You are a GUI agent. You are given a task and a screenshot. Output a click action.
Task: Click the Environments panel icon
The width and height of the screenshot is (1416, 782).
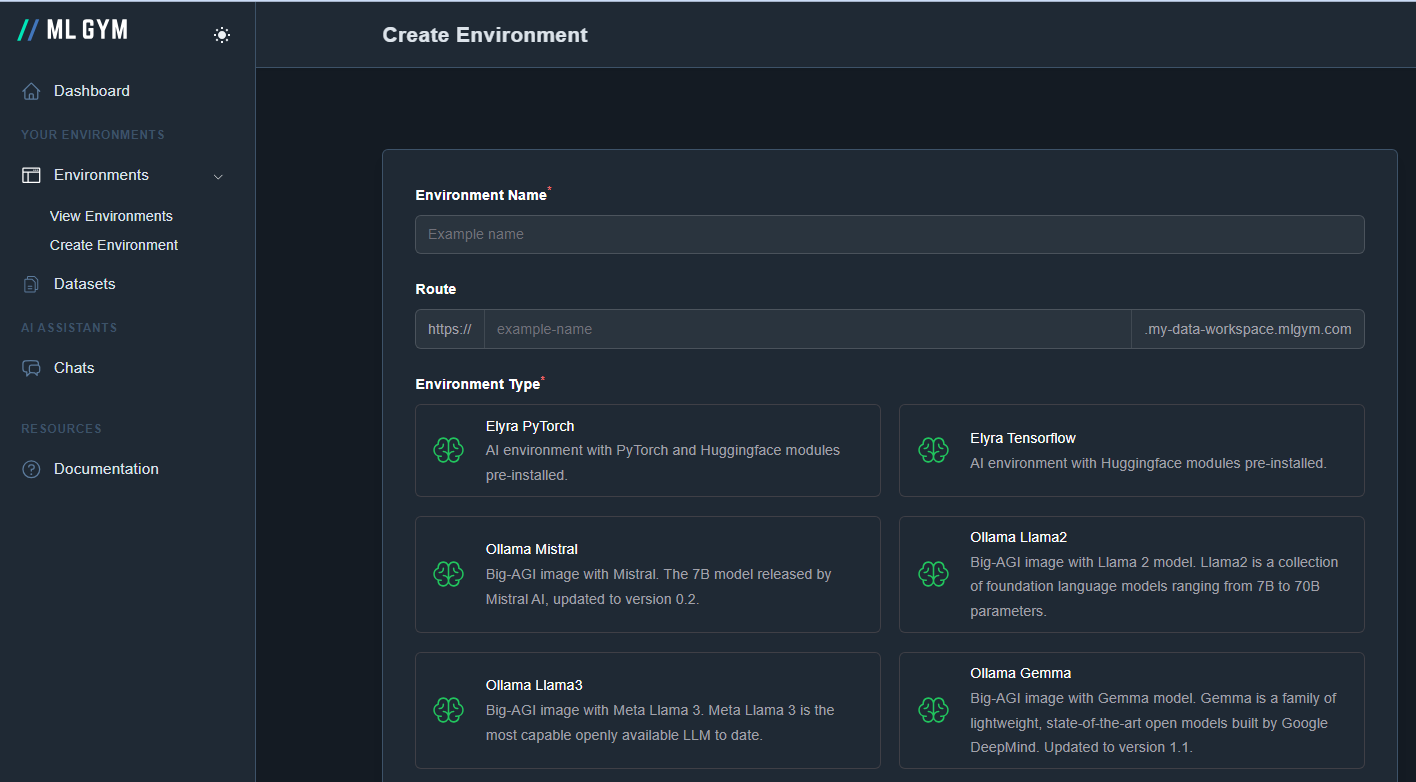[x=30, y=174]
